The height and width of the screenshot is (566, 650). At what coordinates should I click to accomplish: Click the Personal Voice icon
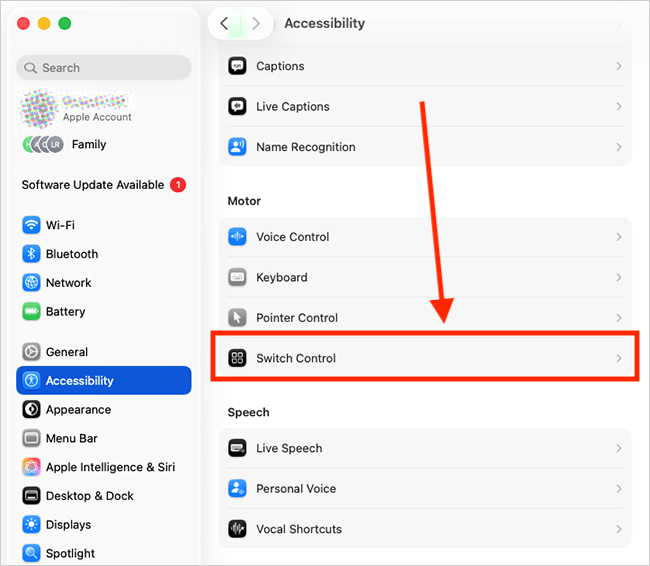237,489
